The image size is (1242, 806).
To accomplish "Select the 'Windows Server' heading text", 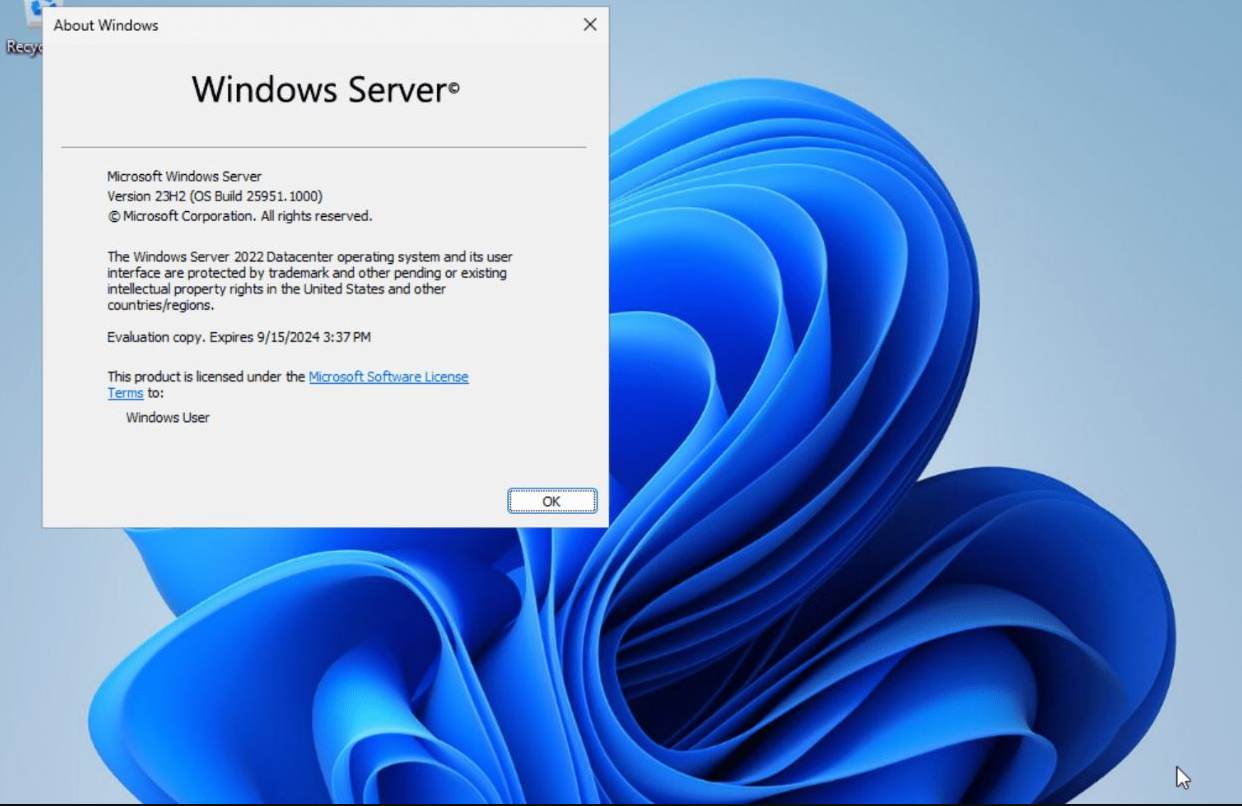I will pos(326,90).
